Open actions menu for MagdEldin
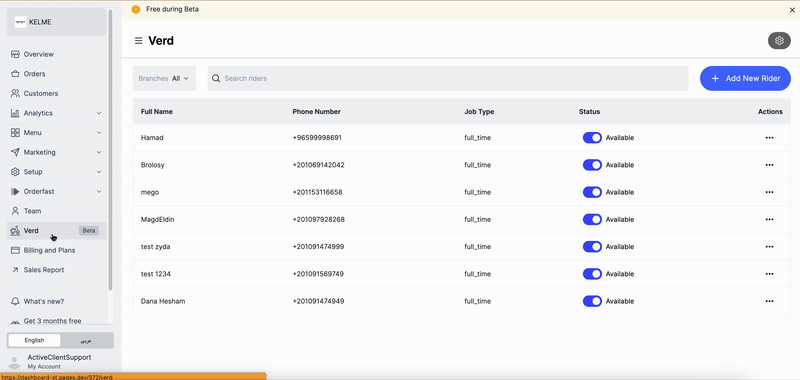Image resolution: width=800 pixels, height=380 pixels. [769, 219]
